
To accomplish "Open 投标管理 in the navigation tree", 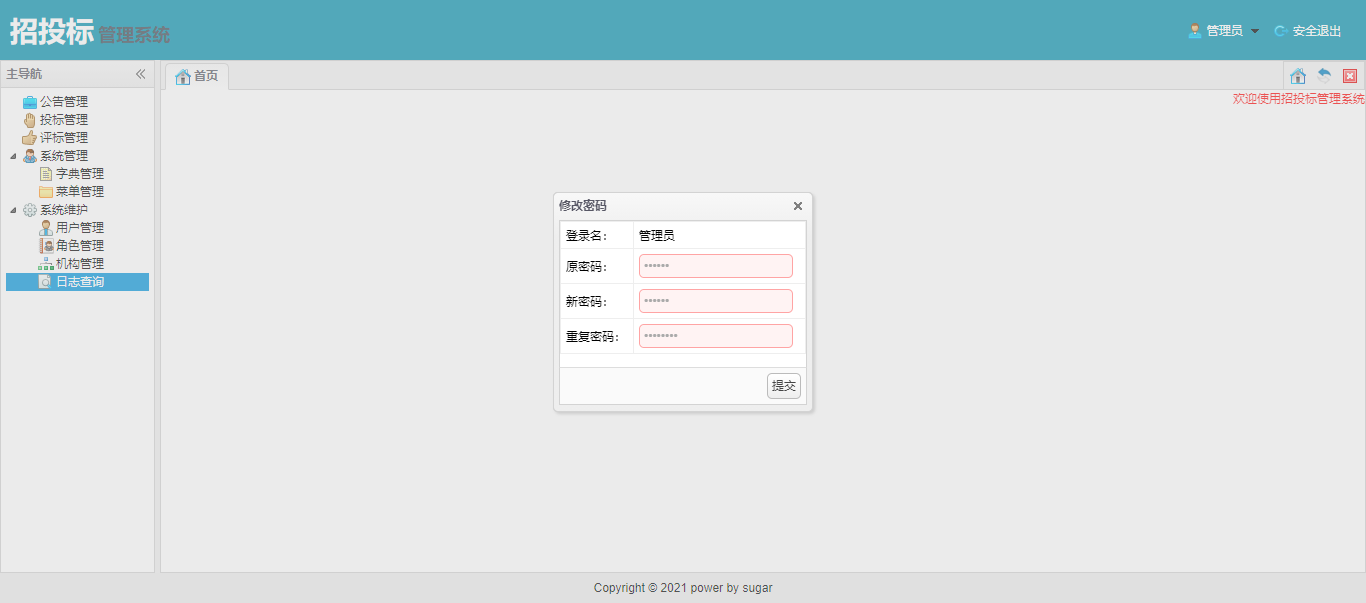I will pyautogui.click(x=64, y=120).
